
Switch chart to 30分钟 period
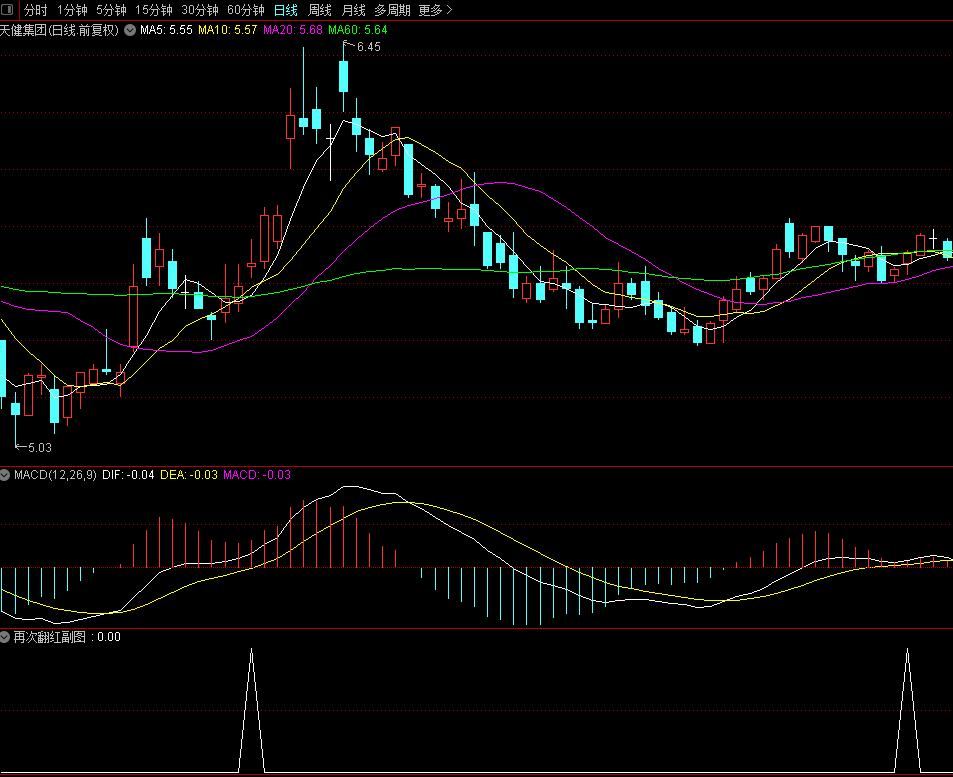tap(199, 10)
